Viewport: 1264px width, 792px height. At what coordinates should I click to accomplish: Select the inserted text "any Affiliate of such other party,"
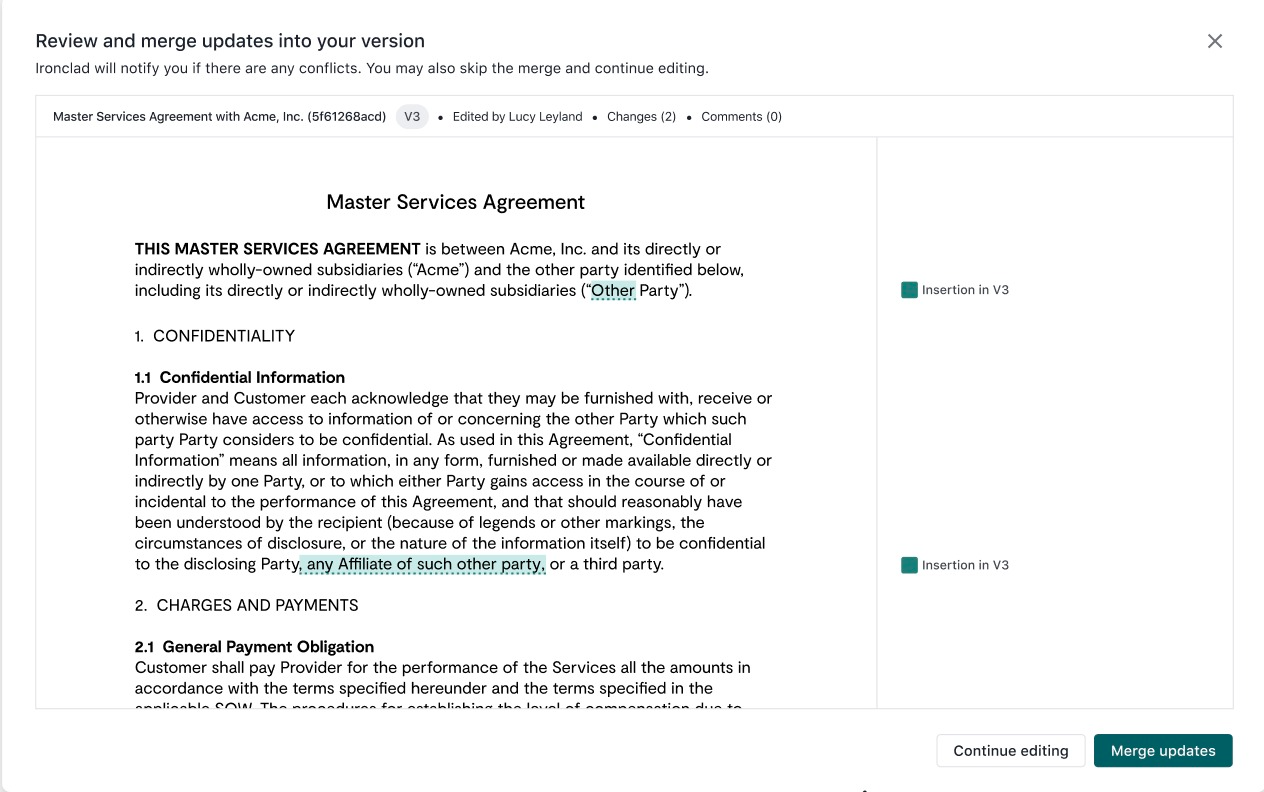424,564
